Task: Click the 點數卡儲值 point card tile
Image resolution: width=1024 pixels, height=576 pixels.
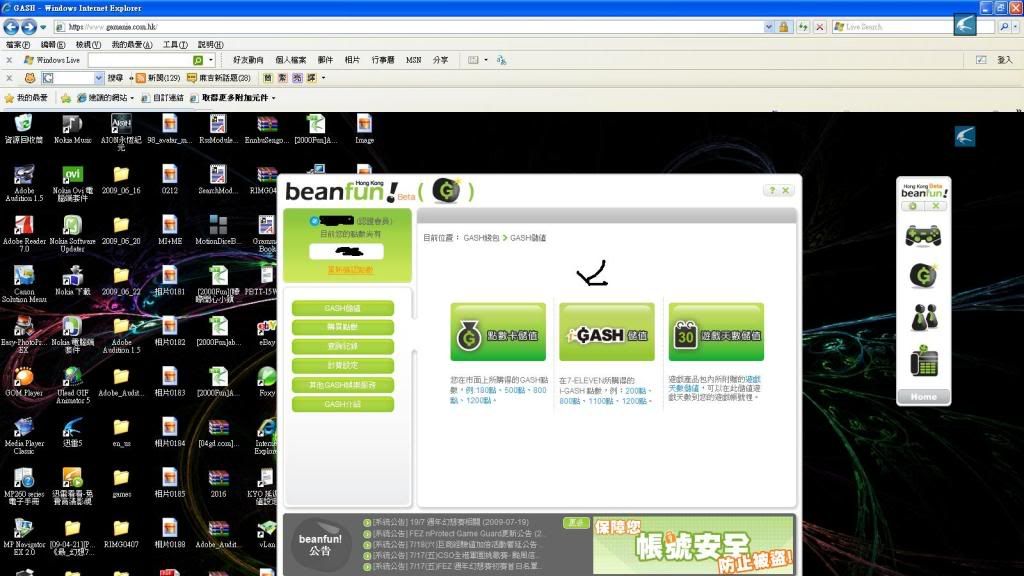Action: 498,332
